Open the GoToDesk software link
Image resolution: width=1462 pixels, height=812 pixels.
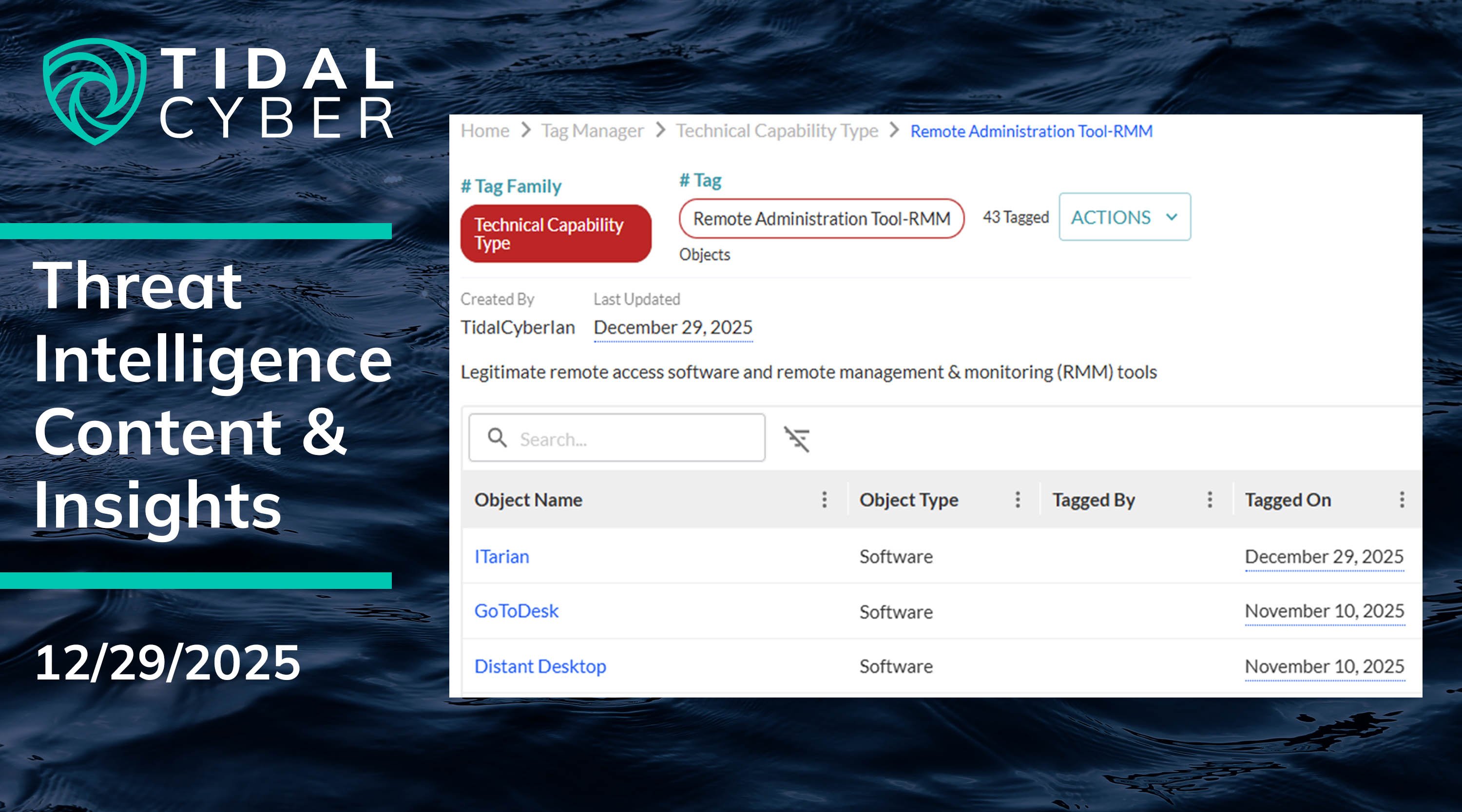pos(517,611)
